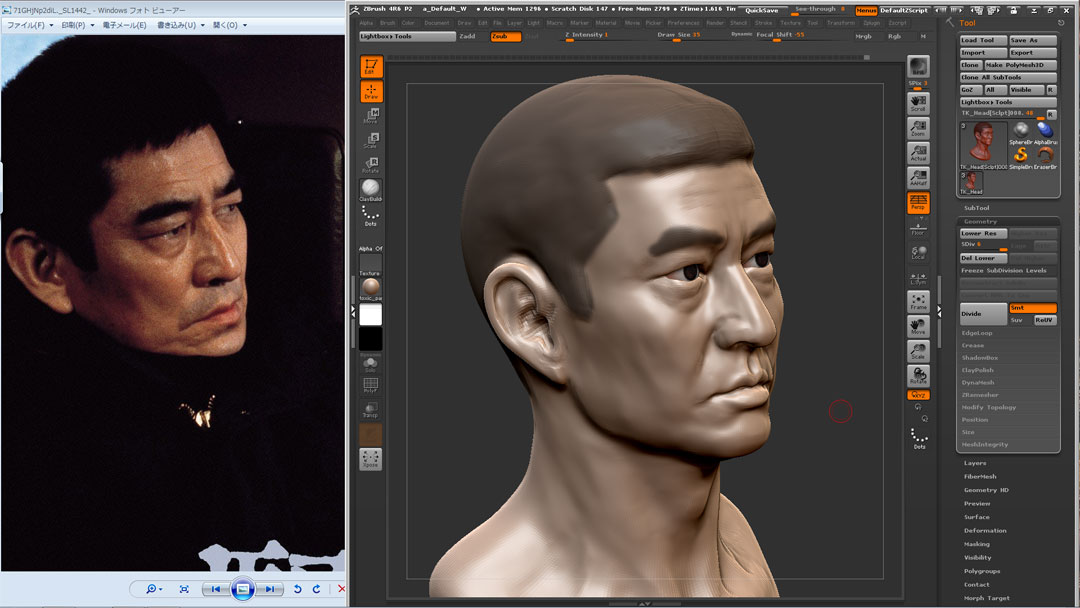Switch to the Scale transform mode on the left shelf
This screenshot has height=608, width=1080.
[371, 140]
